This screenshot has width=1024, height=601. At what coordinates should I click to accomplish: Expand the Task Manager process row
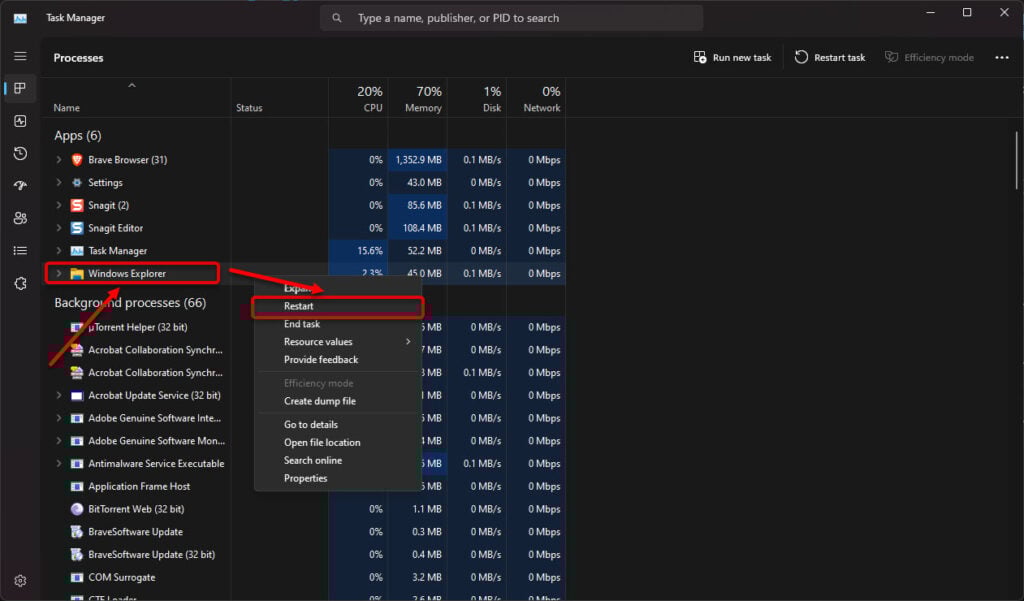point(59,251)
